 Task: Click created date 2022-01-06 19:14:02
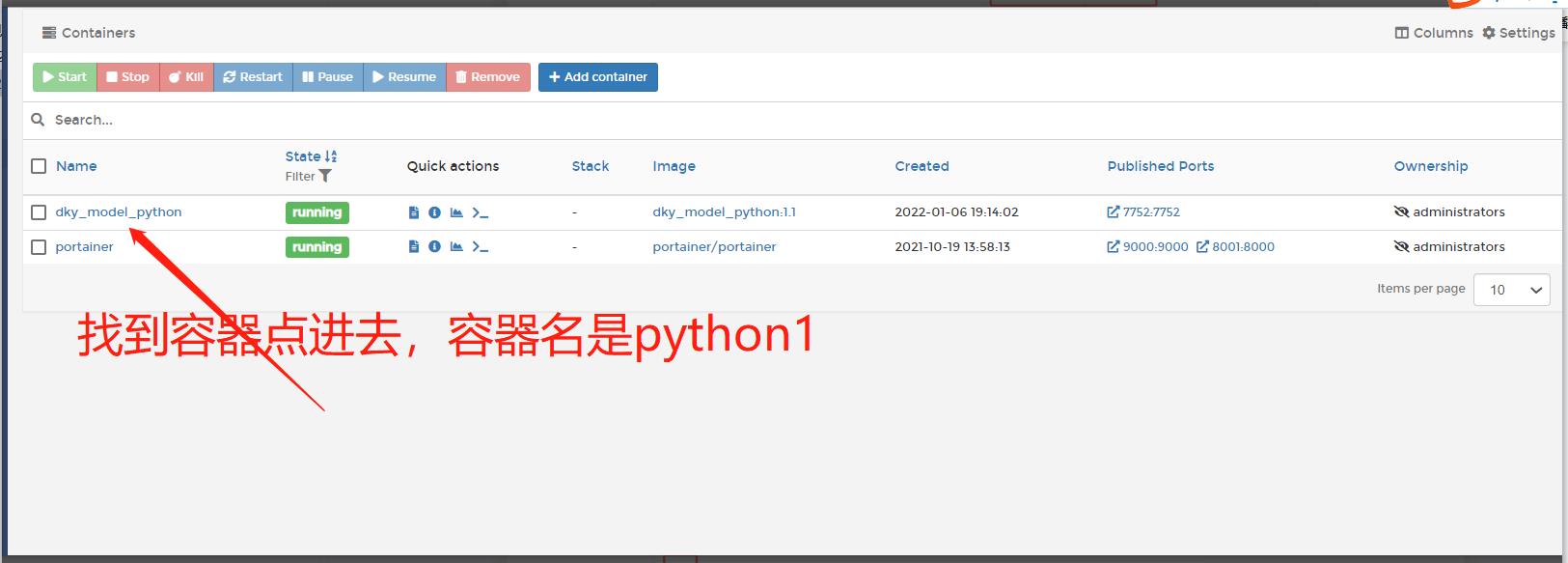956,212
